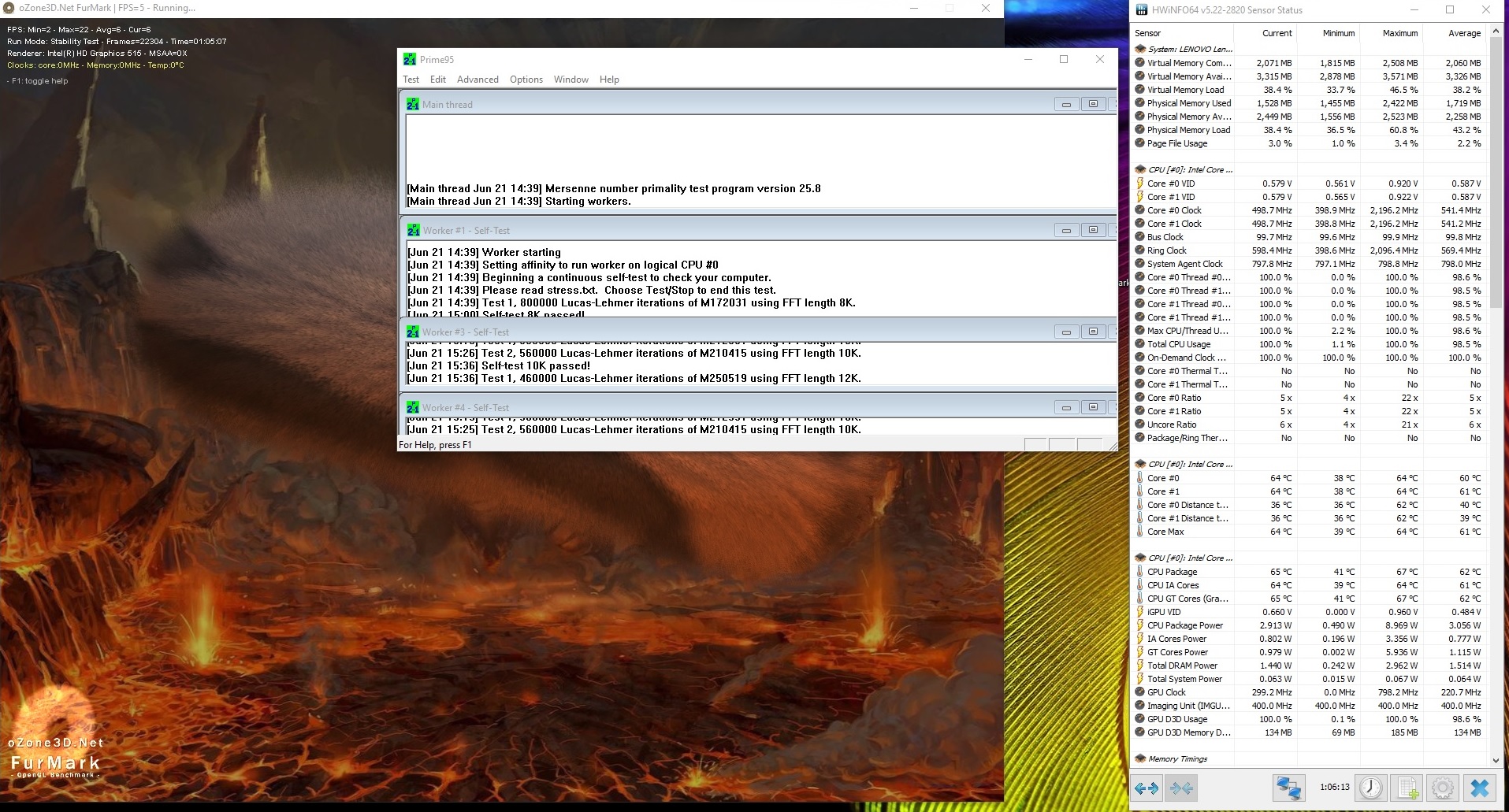
Task: Click the shrink sensor window arrows icon
Action: coord(1181,788)
